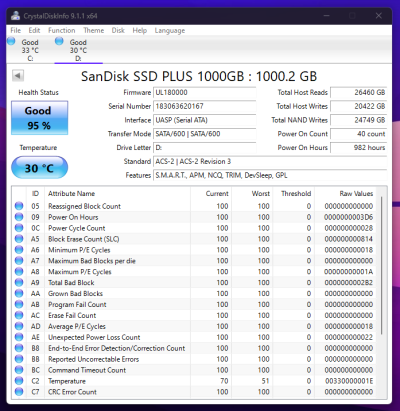Click the CrystalDiskInfo title bar app icon
The height and width of the screenshot is (411, 400).
(x=15, y=16)
